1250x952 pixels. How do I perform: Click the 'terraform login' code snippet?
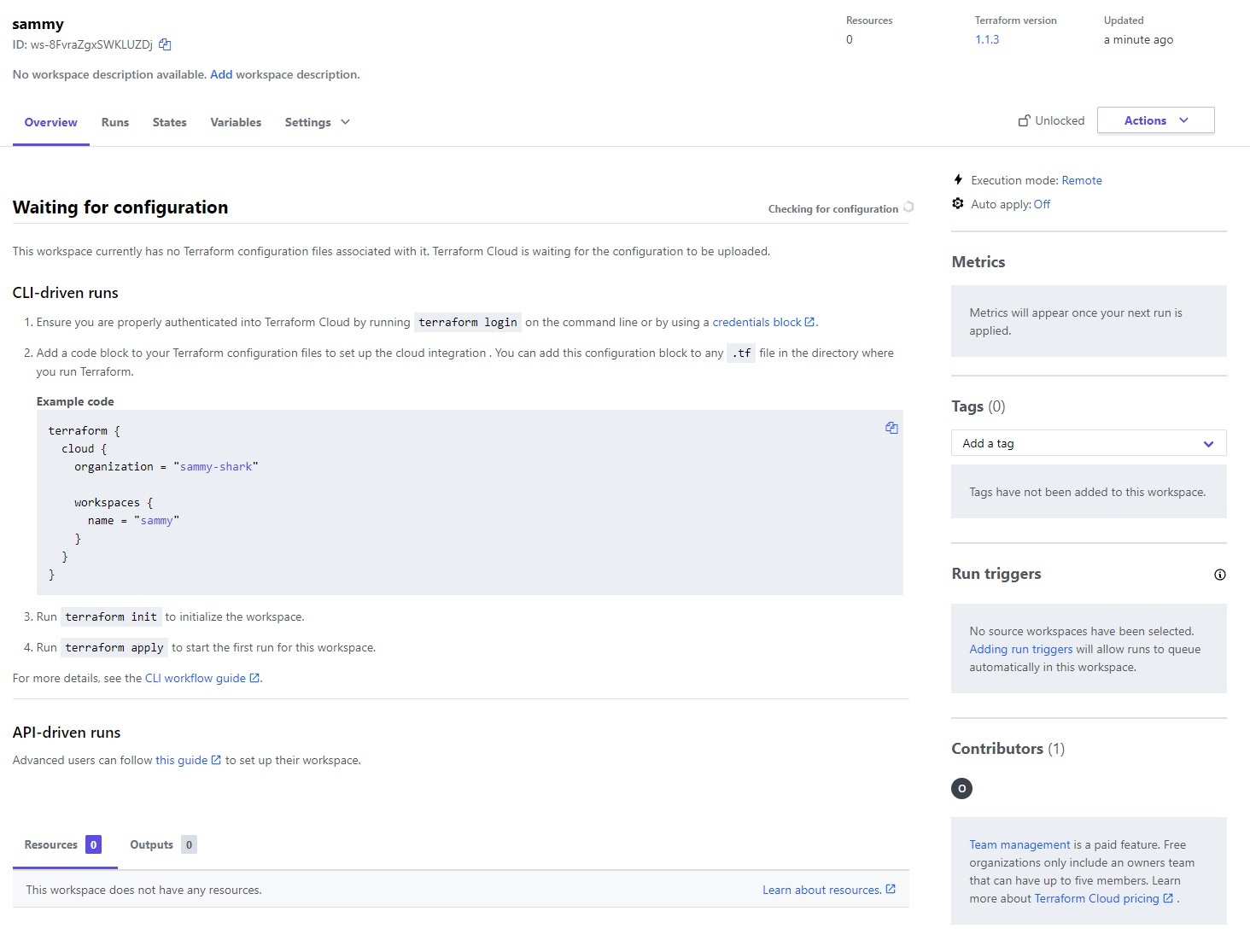point(468,322)
